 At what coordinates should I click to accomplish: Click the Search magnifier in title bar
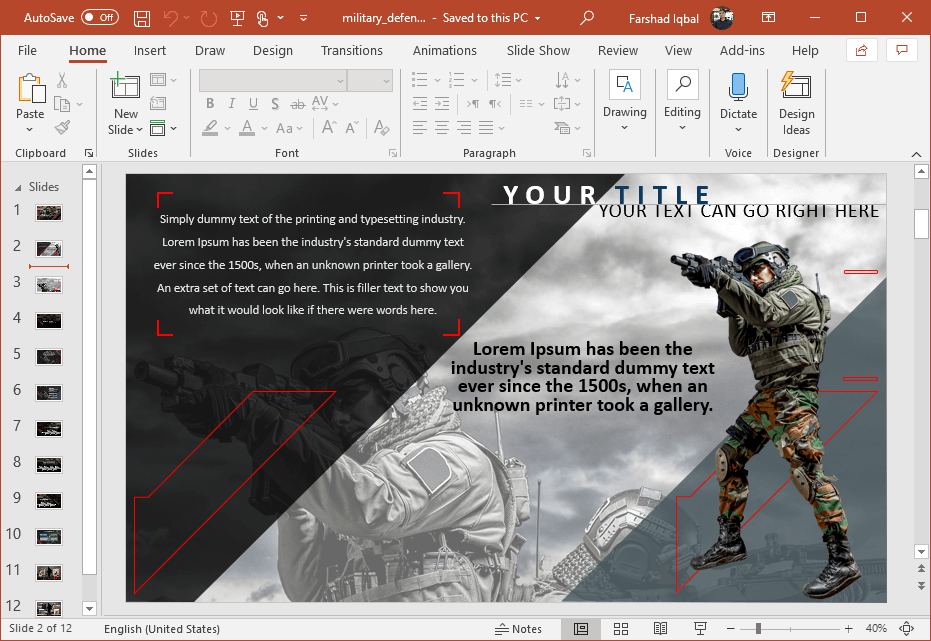point(587,18)
